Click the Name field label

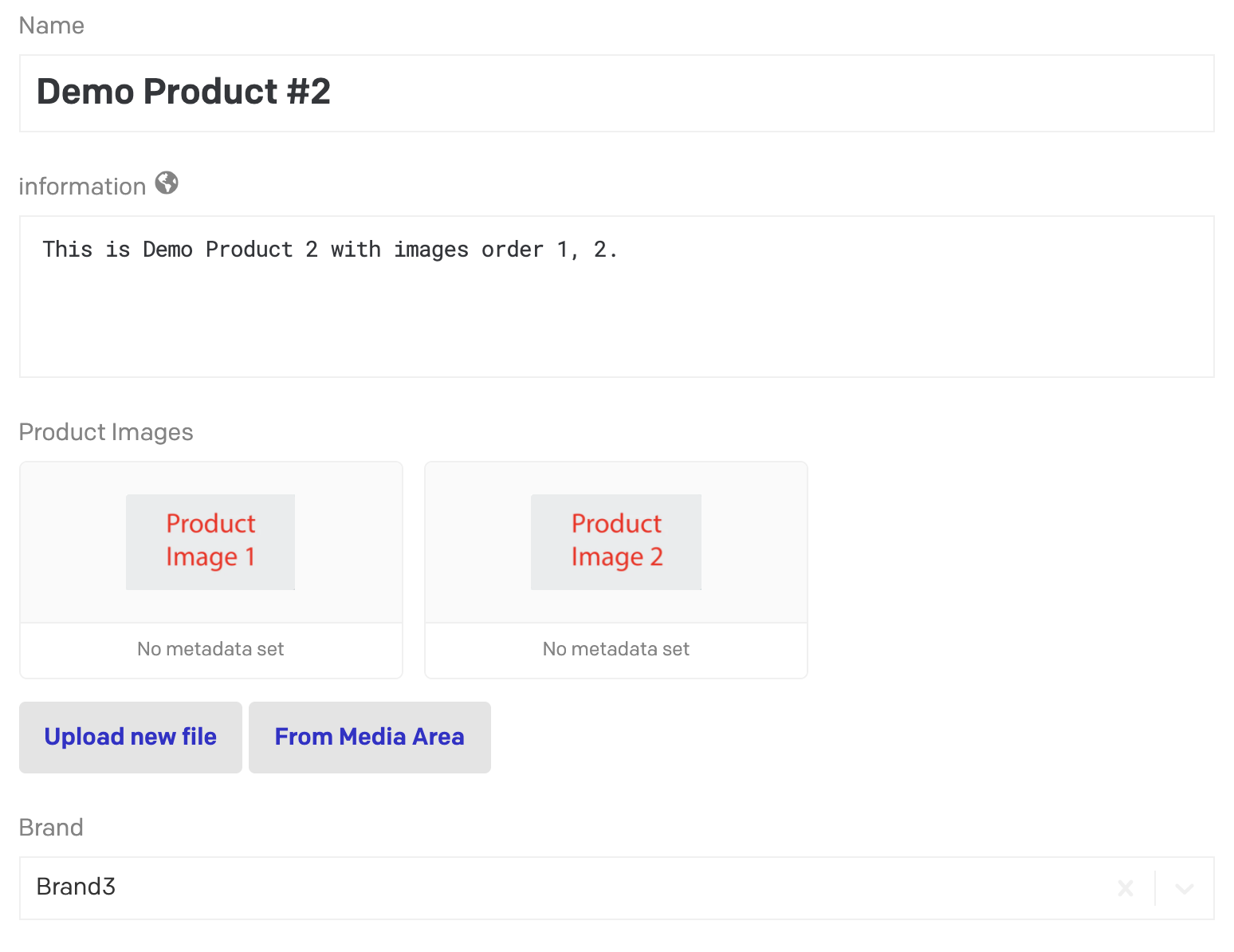tap(52, 26)
